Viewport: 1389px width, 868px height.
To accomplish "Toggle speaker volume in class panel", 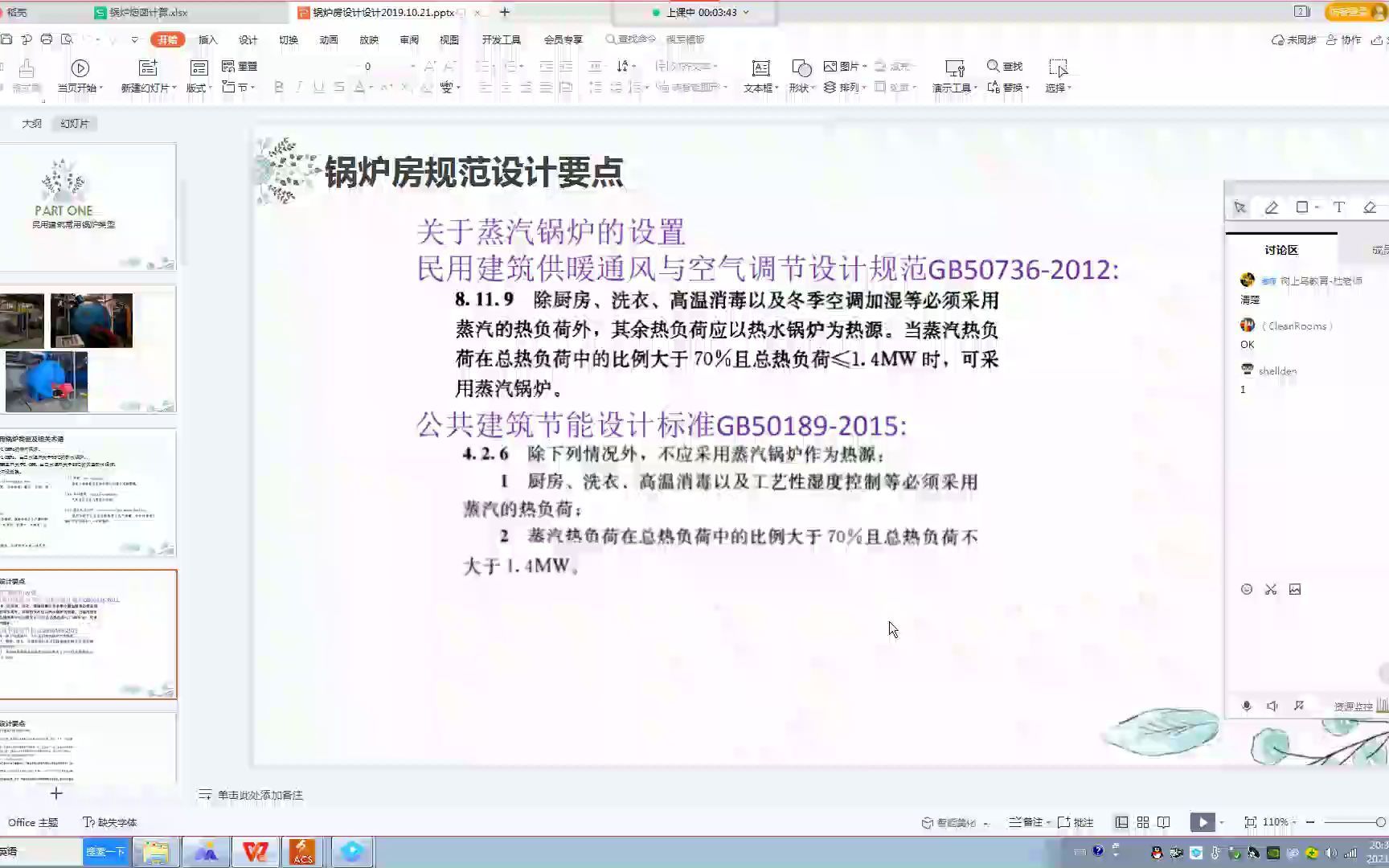I will [1272, 706].
